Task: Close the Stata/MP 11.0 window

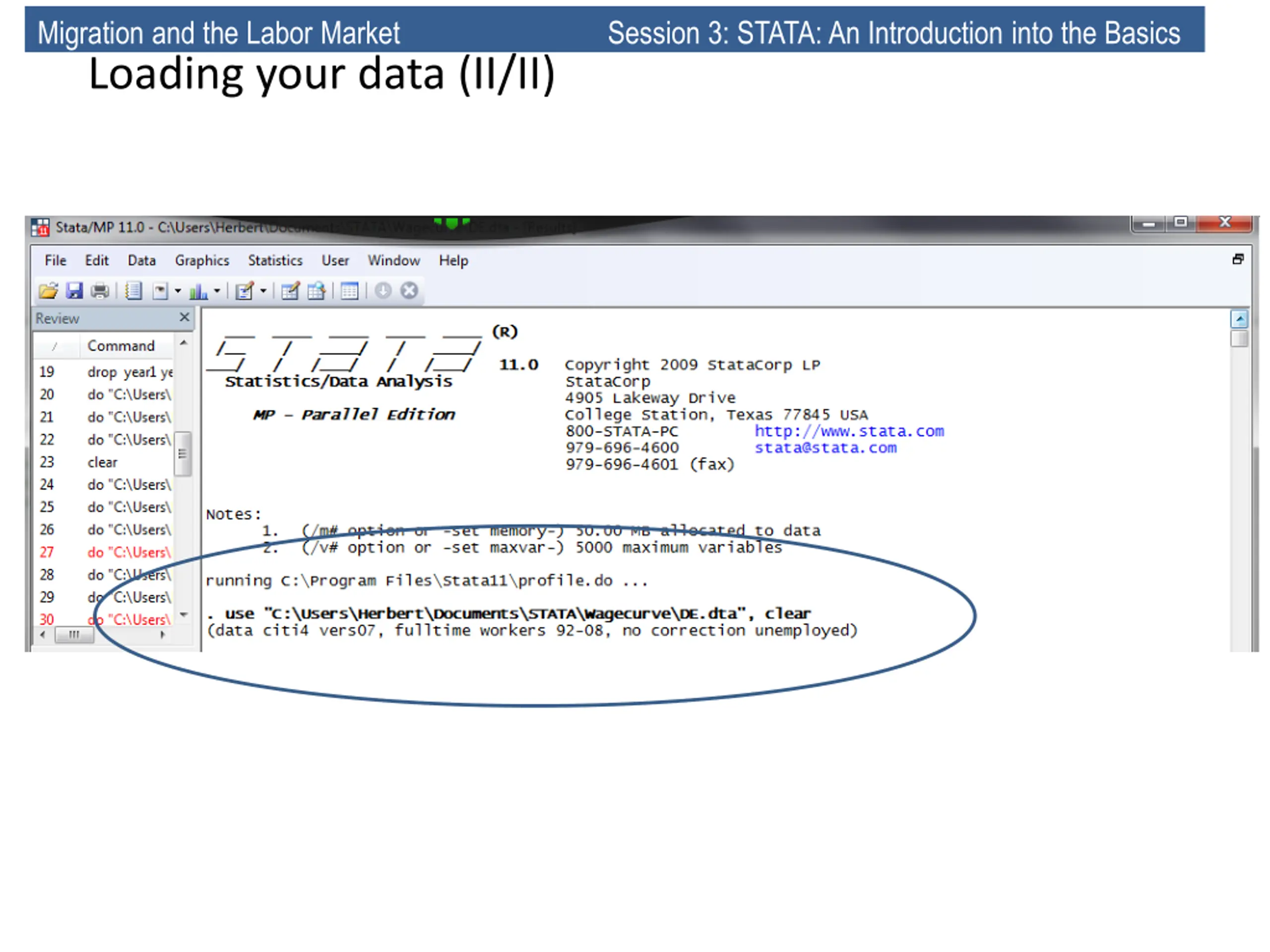Action: tap(1225, 223)
